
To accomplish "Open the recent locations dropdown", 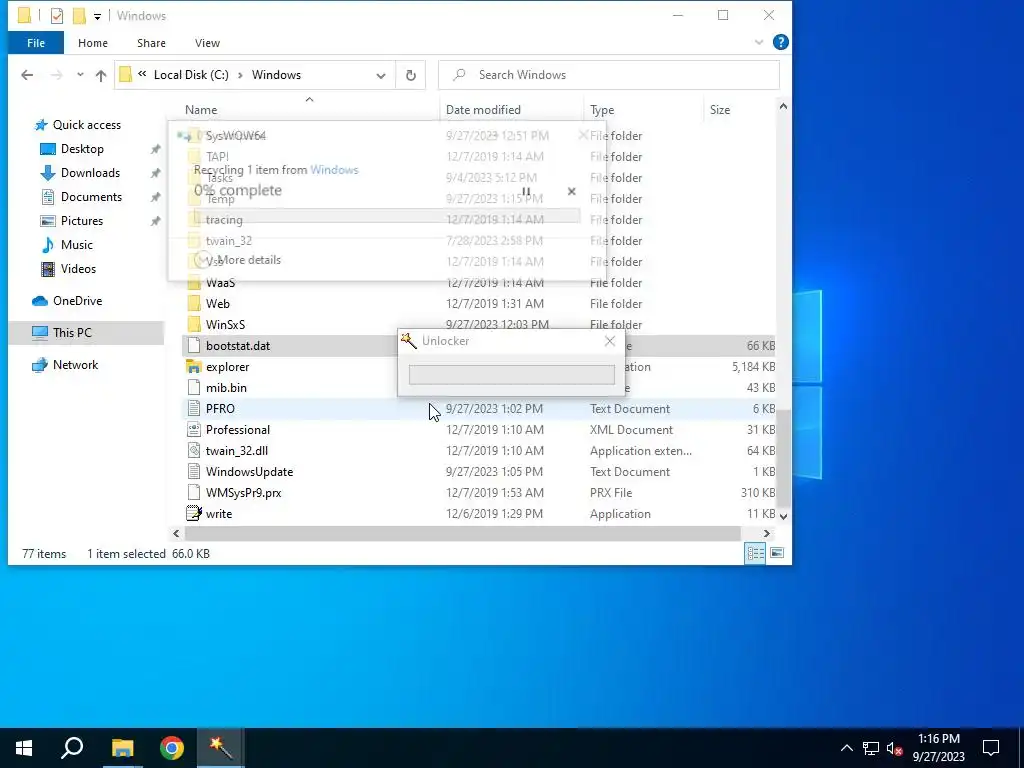I will tap(80, 75).
